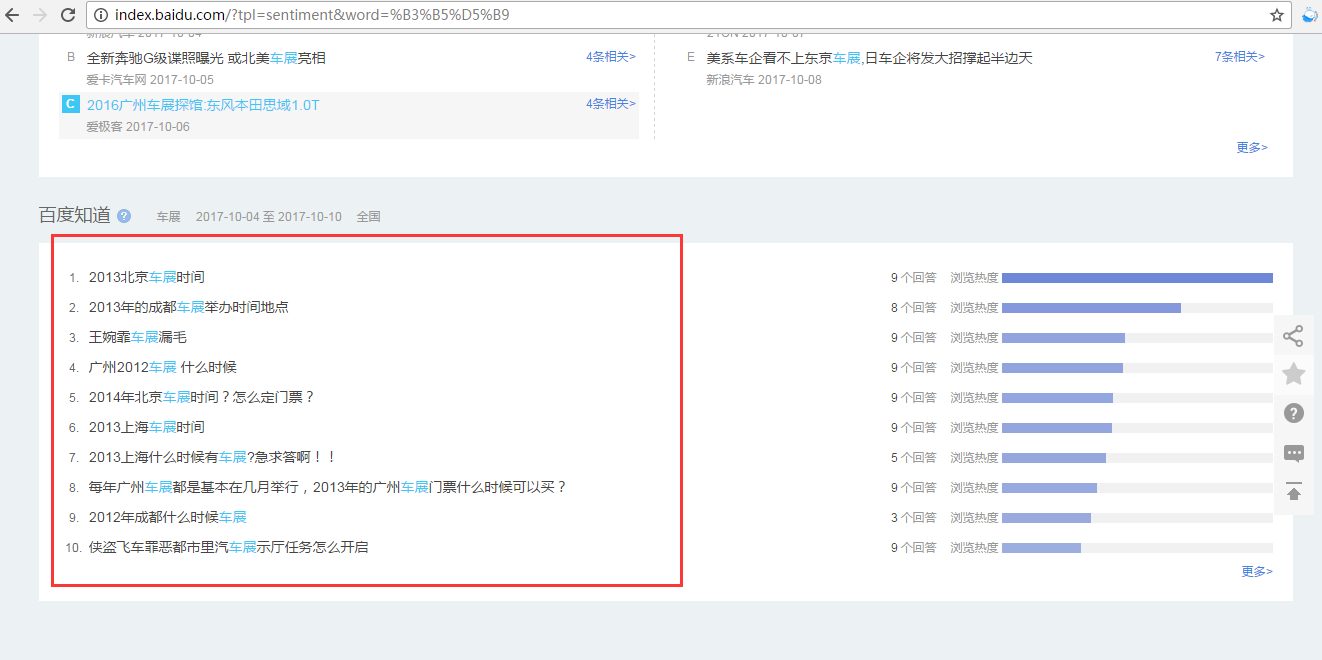Click the blue C news marker
Viewport: 1322px width, 660px height.
click(70, 104)
